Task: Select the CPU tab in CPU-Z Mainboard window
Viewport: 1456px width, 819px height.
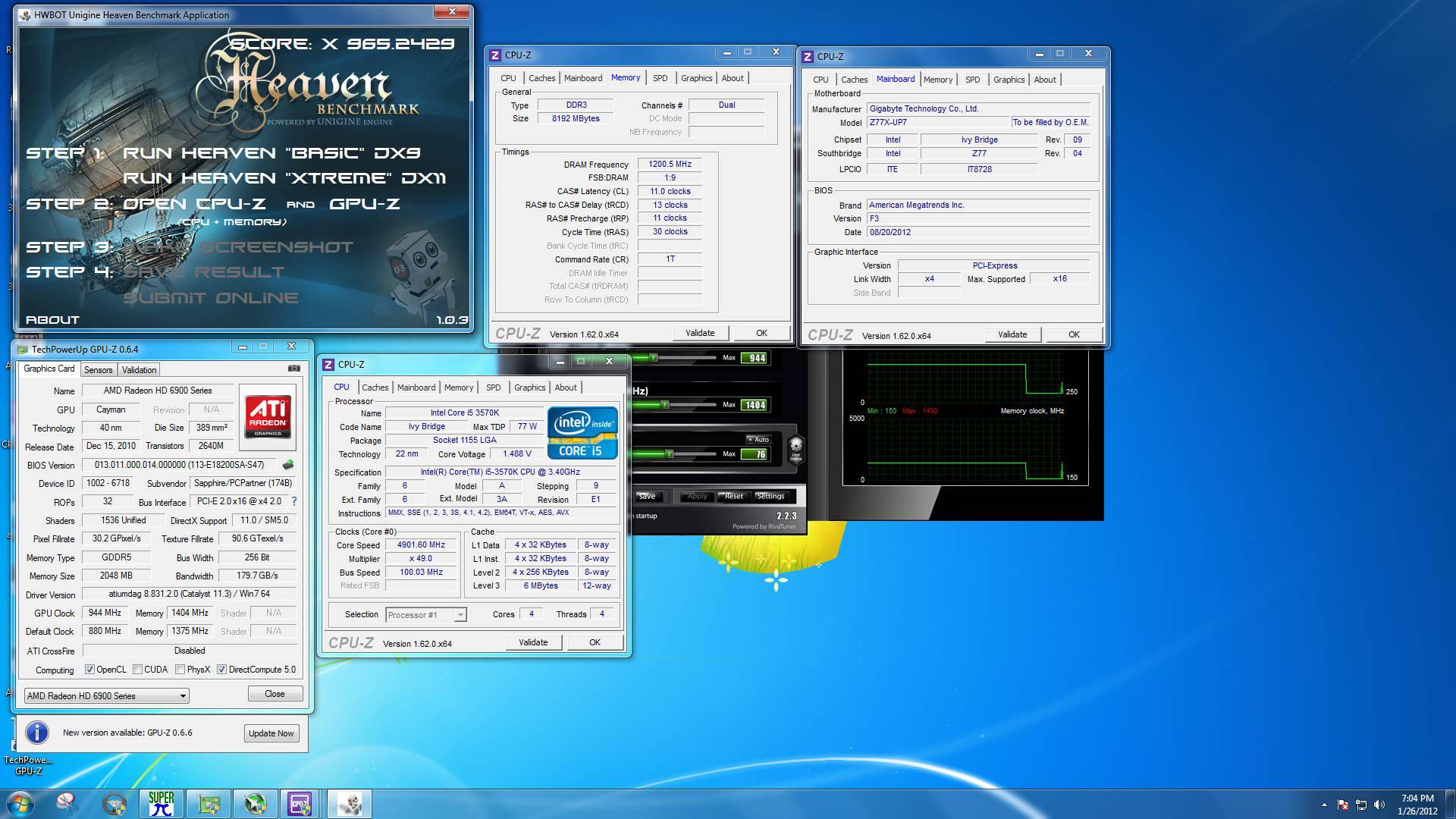Action: 821,80
